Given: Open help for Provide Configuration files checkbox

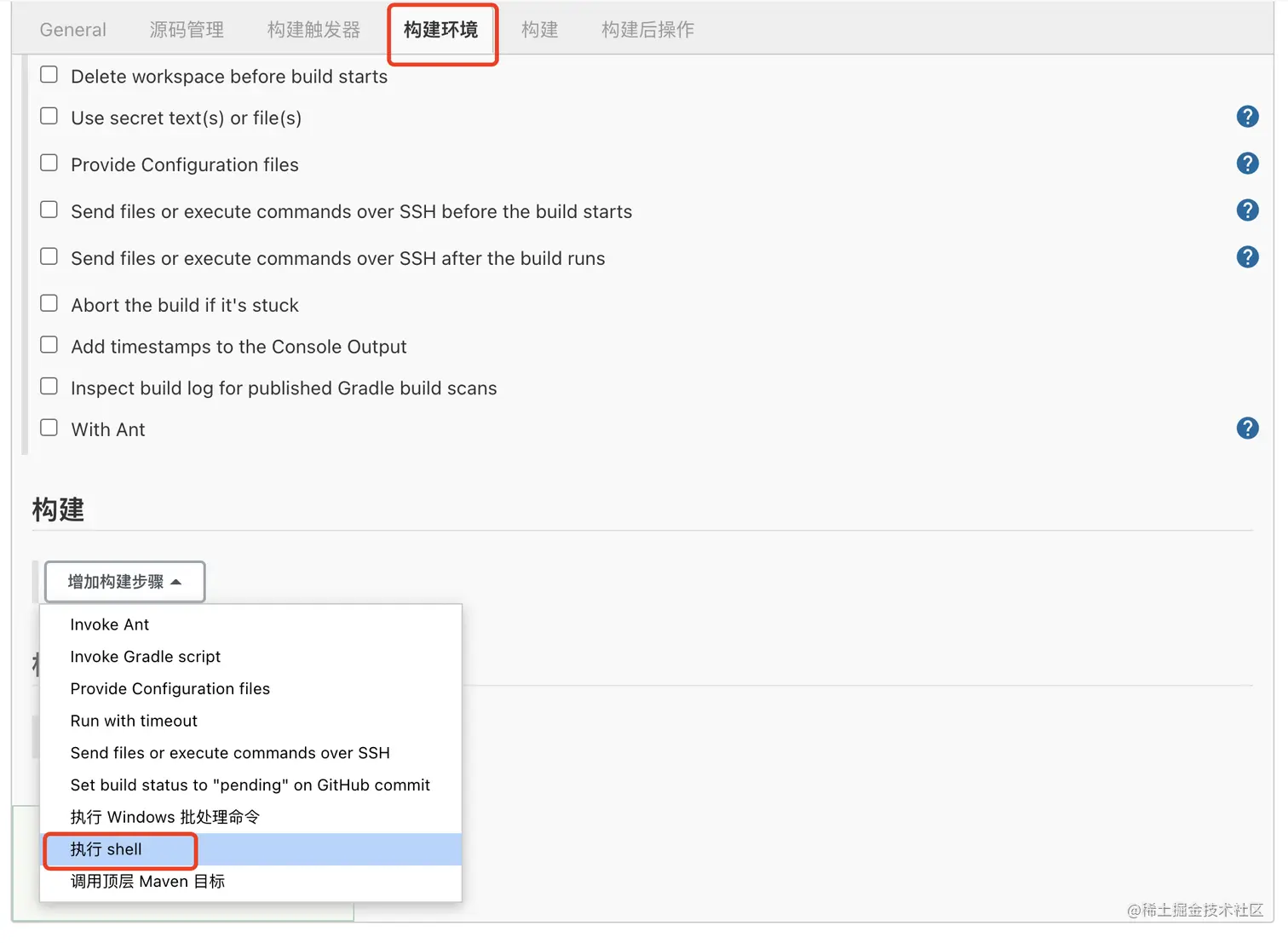Looking at the screenshot, I should (x=1247, y=164).
